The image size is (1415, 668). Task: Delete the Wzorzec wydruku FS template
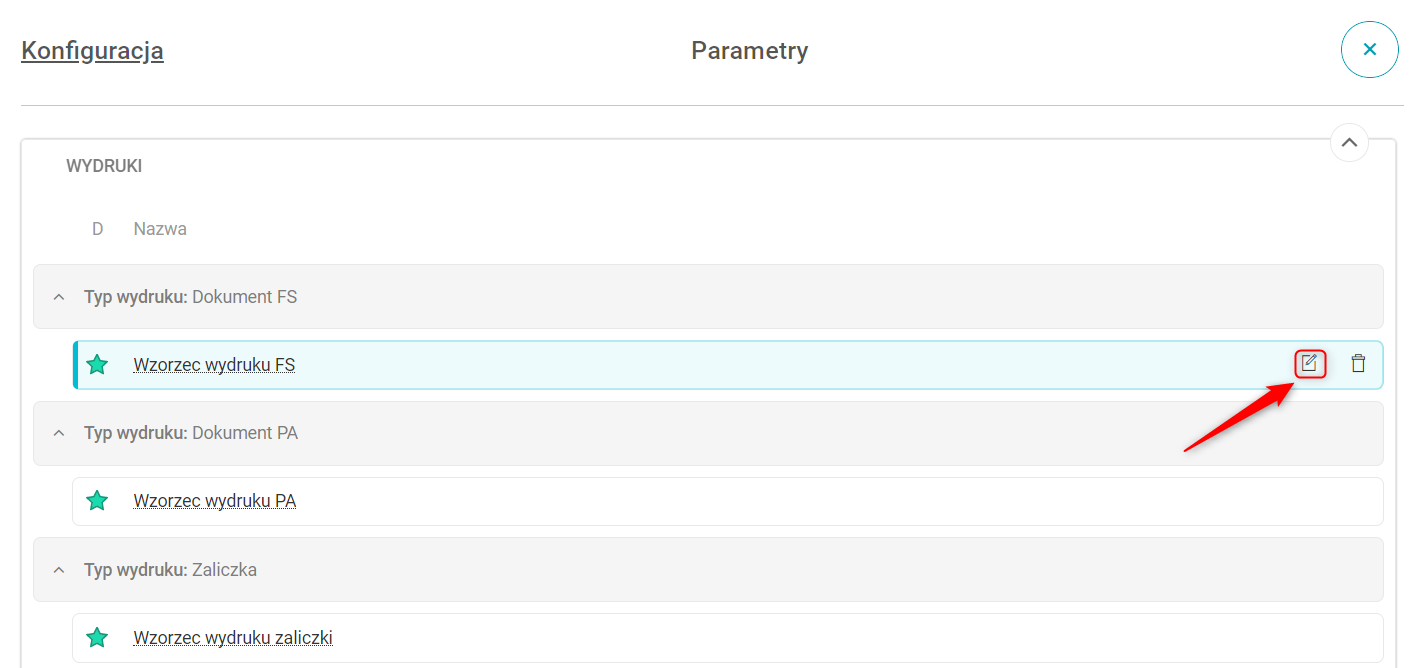[1358, 364]
